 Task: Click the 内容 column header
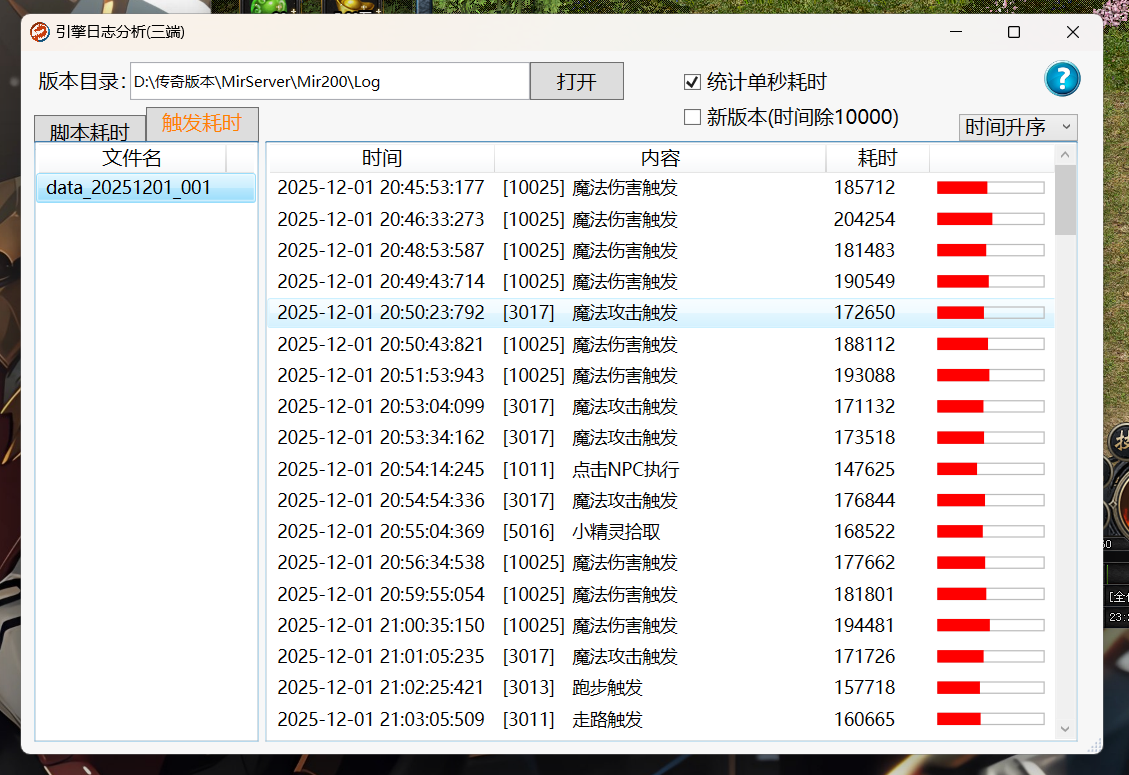pyautogui.click(x=660, y=158)
